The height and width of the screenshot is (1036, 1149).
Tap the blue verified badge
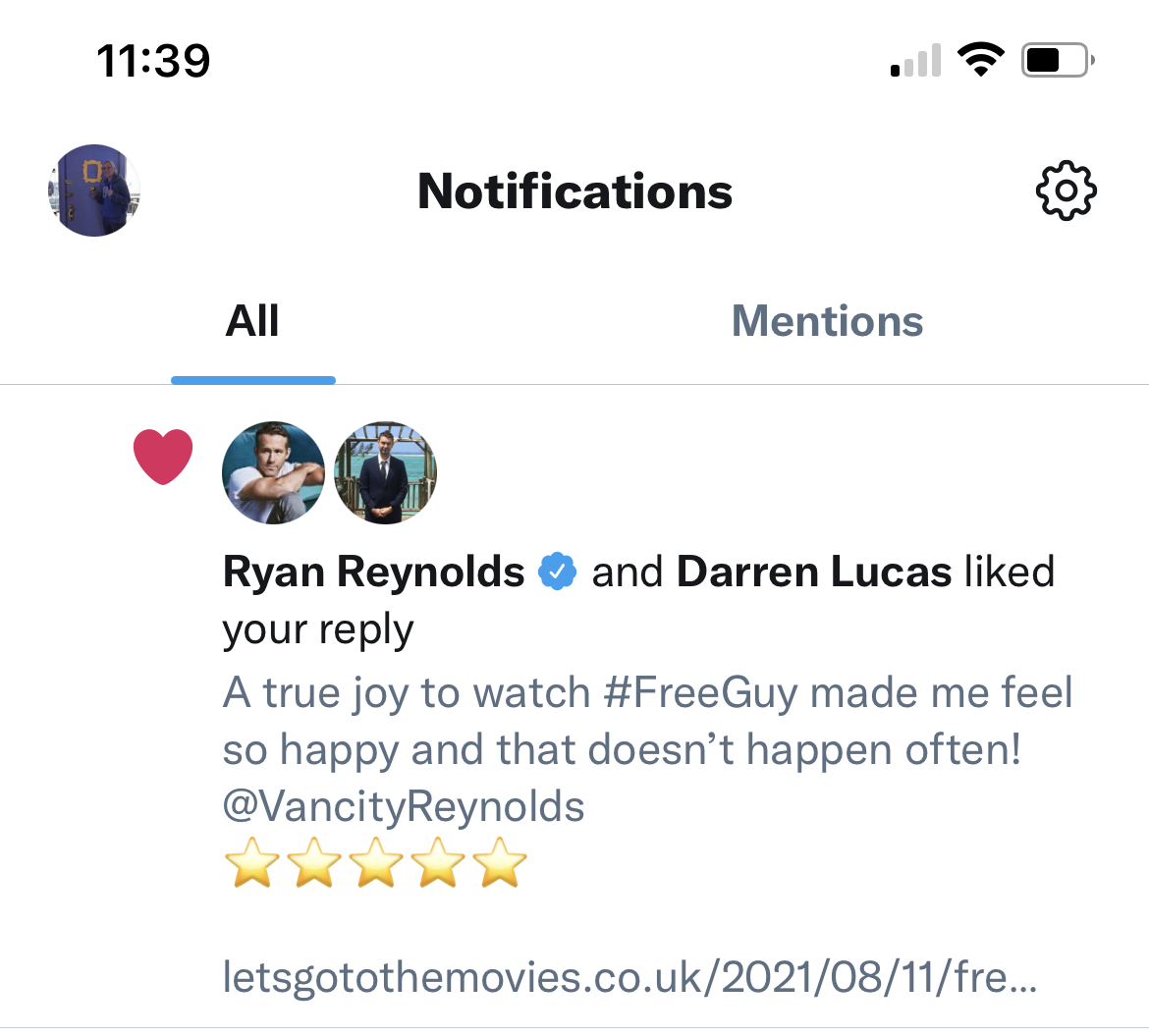558,572
